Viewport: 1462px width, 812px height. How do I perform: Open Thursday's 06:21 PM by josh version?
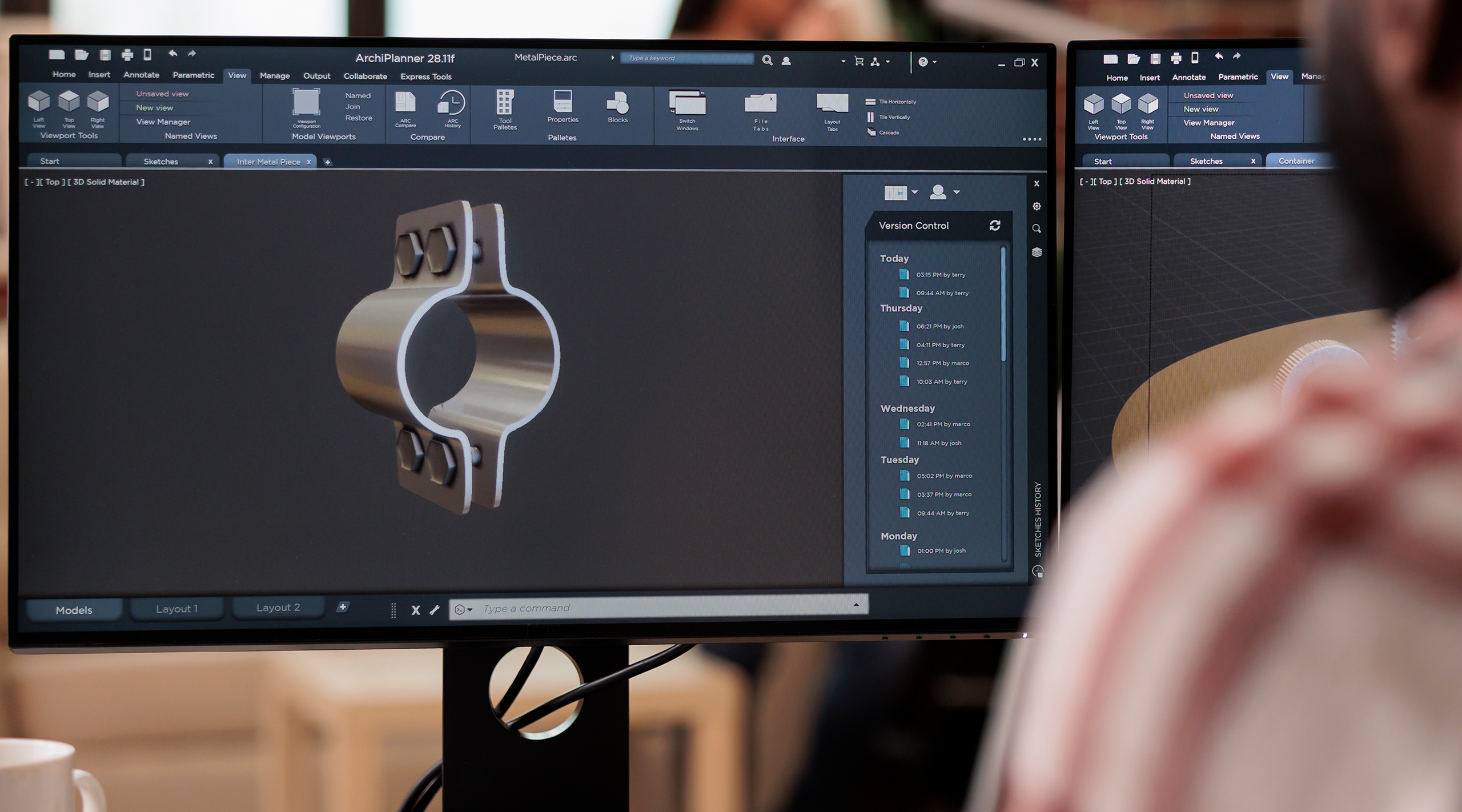point(932,326)
